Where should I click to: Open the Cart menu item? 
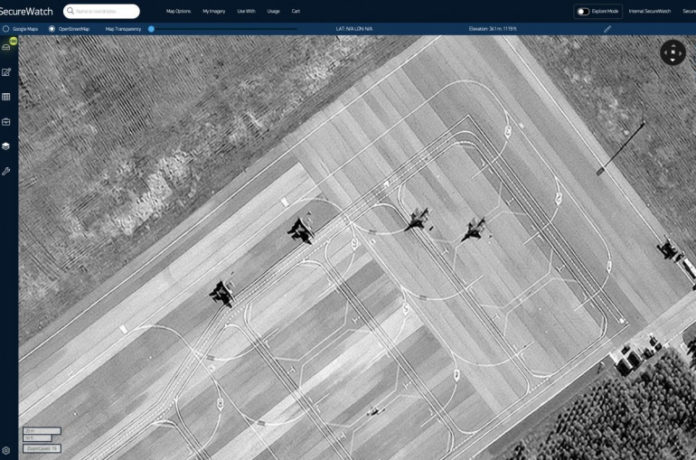pos(296,11)
